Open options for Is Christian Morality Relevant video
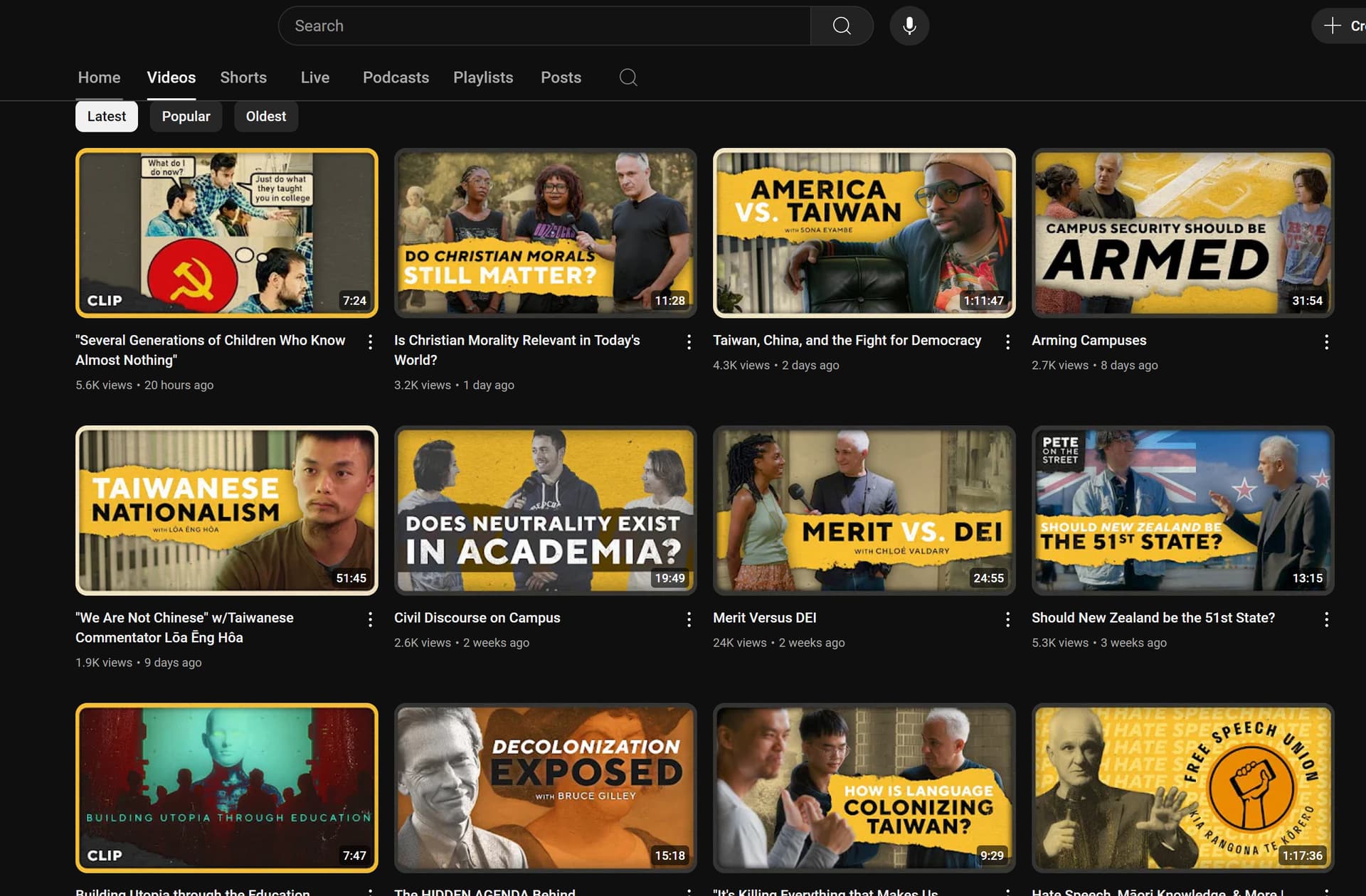 [689, 342]
